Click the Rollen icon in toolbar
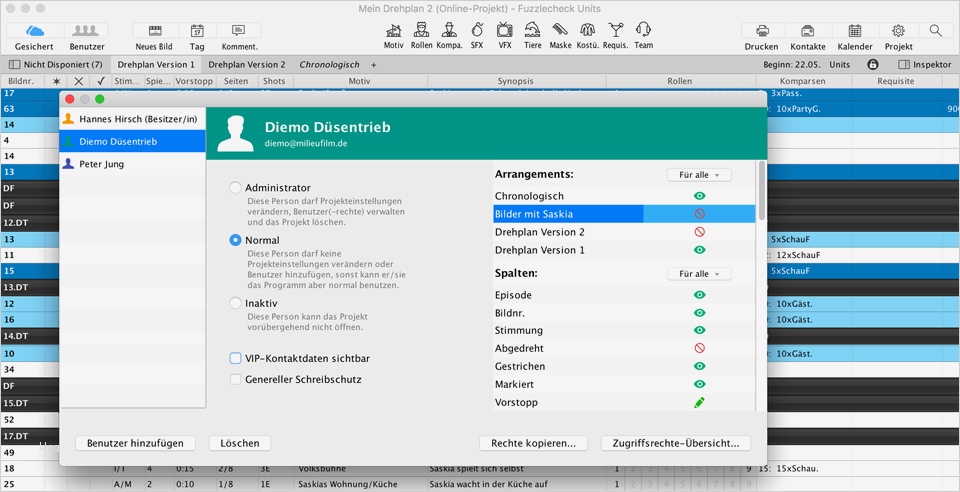960x492 pixels. [422, 31]
